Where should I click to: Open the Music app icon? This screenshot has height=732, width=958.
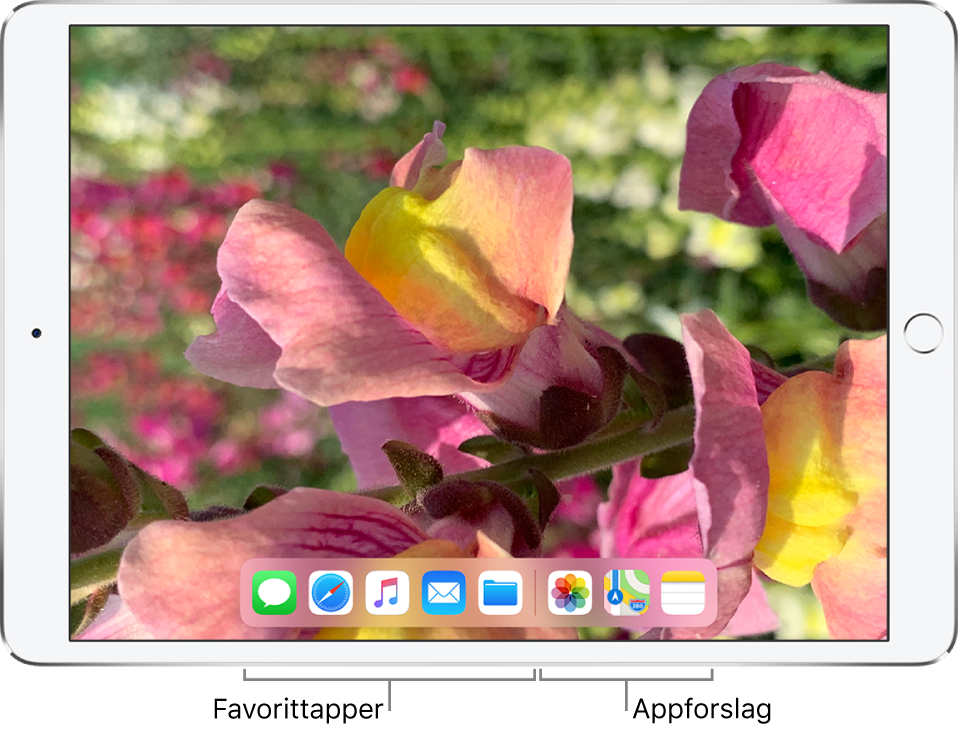387,593
